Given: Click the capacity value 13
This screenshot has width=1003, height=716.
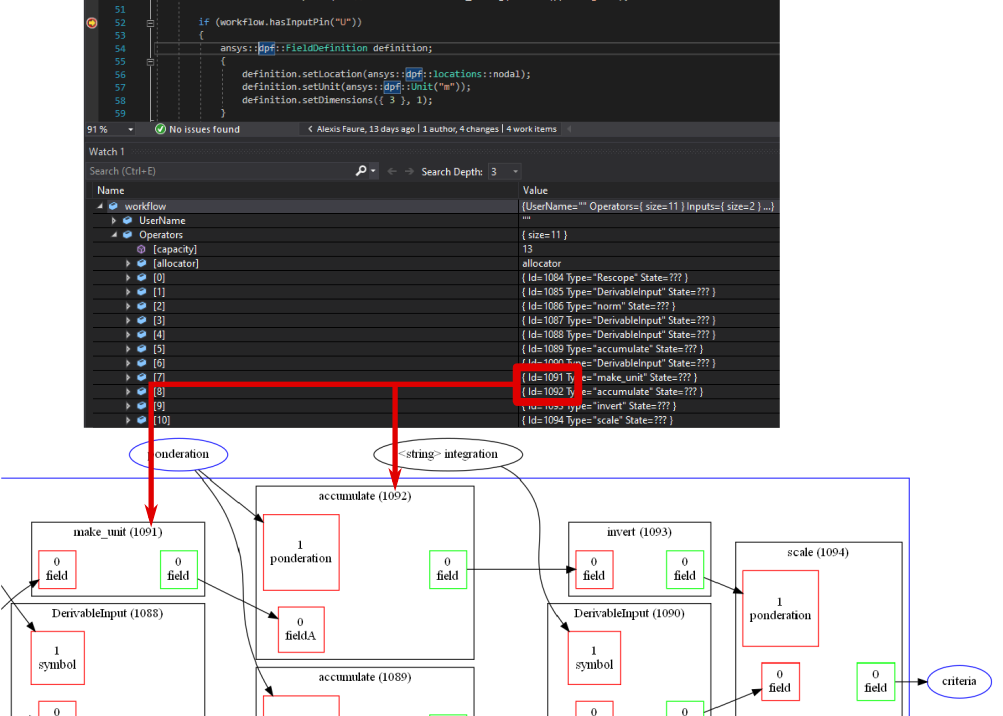Looking at the screenshot, I should [x=527, y=250].
